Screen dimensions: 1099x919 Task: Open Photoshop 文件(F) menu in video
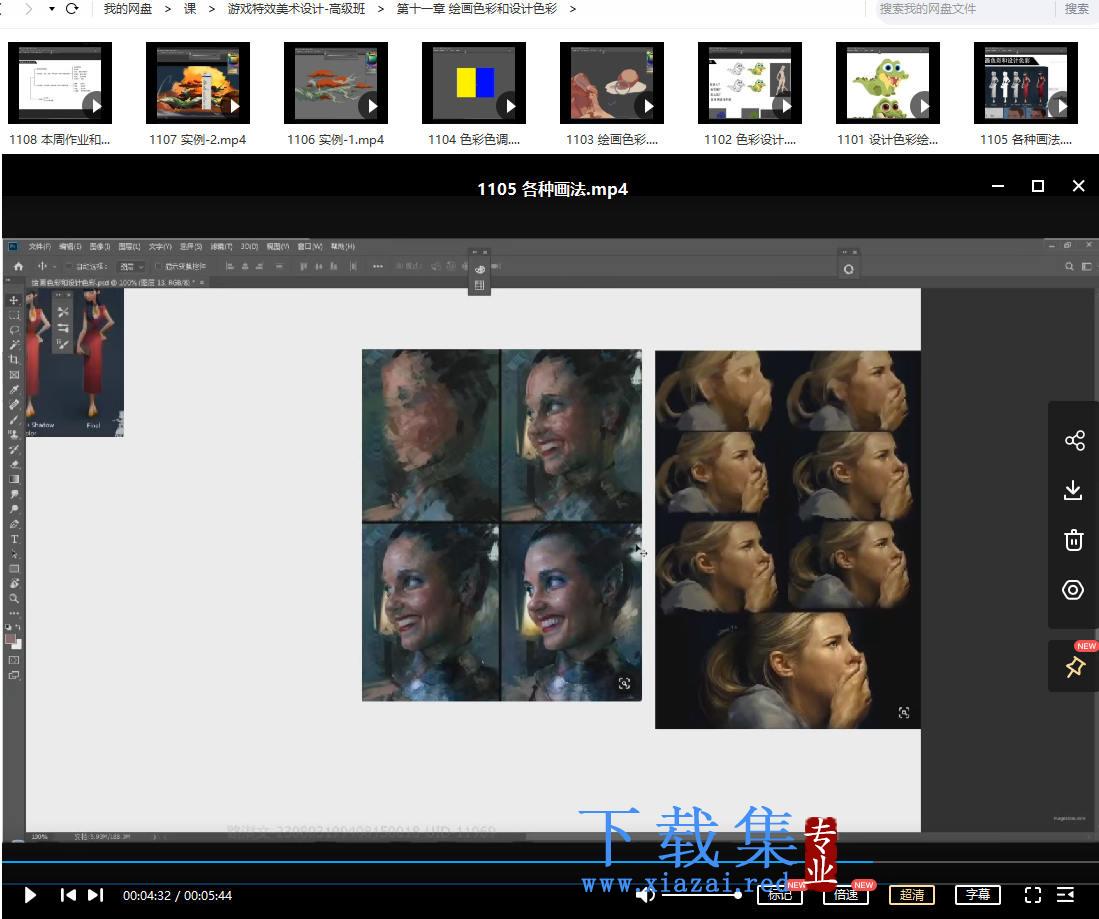coord(39,247)
